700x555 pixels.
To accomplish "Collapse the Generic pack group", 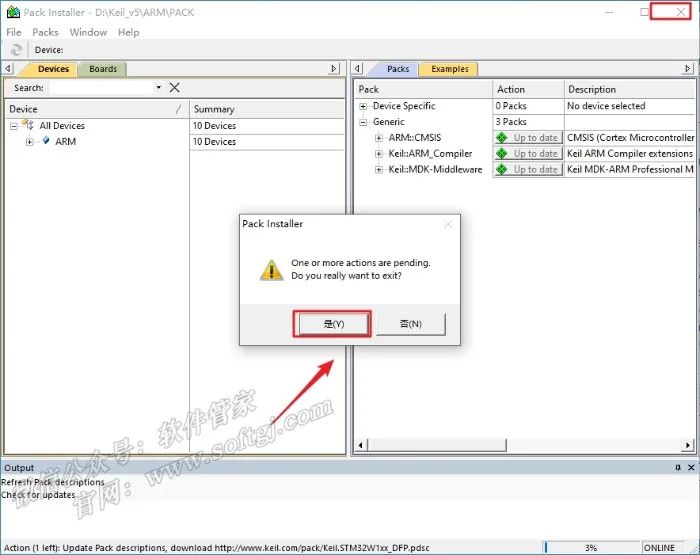I will 363,122.
